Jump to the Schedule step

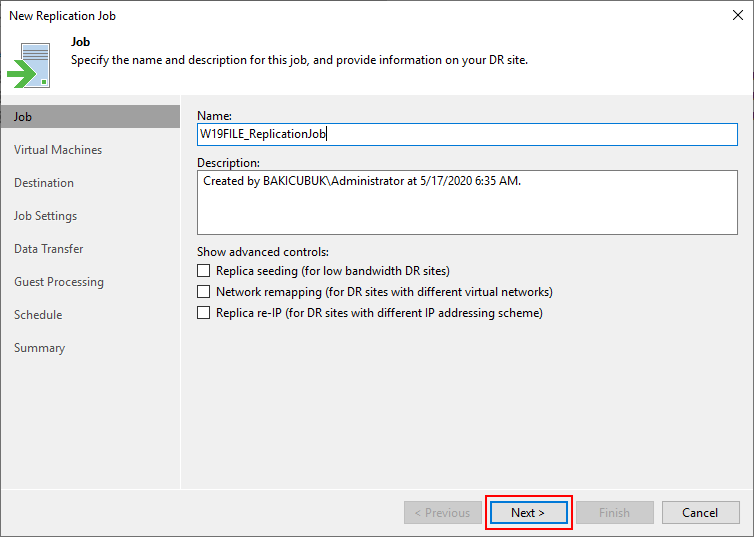coord(38,315)
